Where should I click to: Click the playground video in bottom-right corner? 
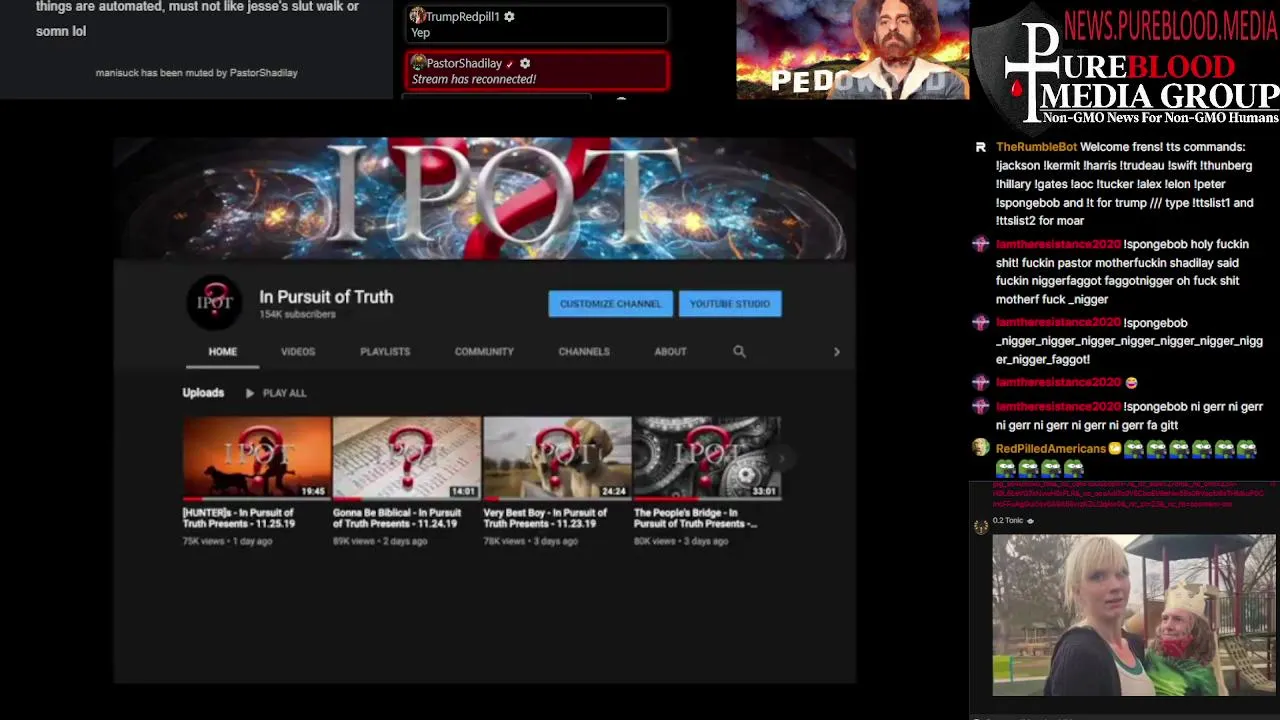click(x=1134, y=615)
